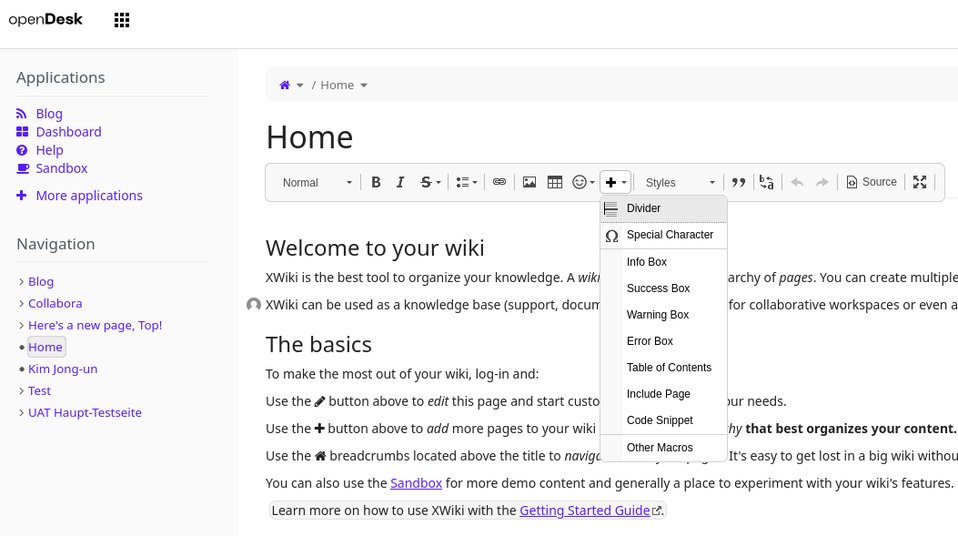Image resolution: width=958 pixels, height=536 pixels.
Task: Toggle italic text formatting
Action: tap(400, 182)
